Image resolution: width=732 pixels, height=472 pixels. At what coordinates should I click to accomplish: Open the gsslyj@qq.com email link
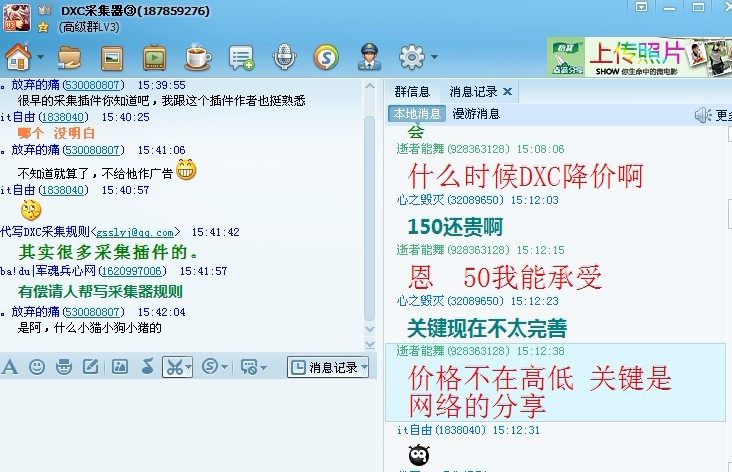click(x=135, y=232)
